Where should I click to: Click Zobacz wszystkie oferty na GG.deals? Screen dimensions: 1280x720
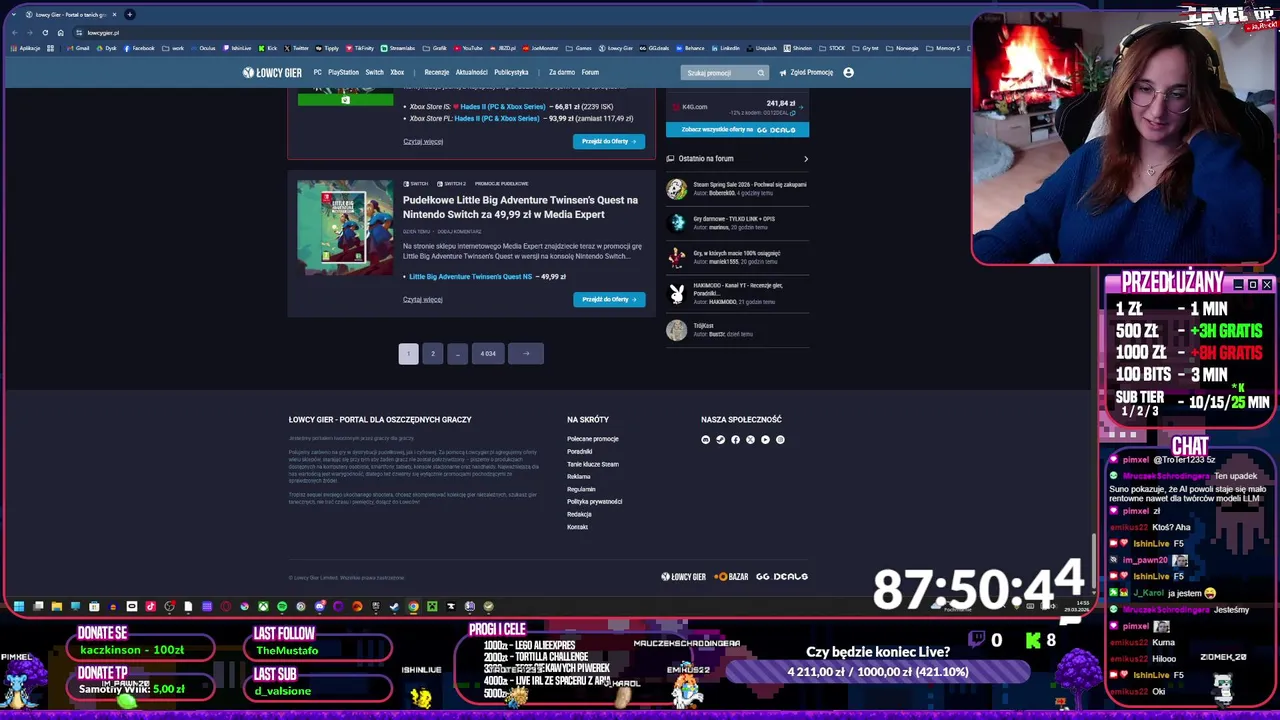[x=737, y=129]
